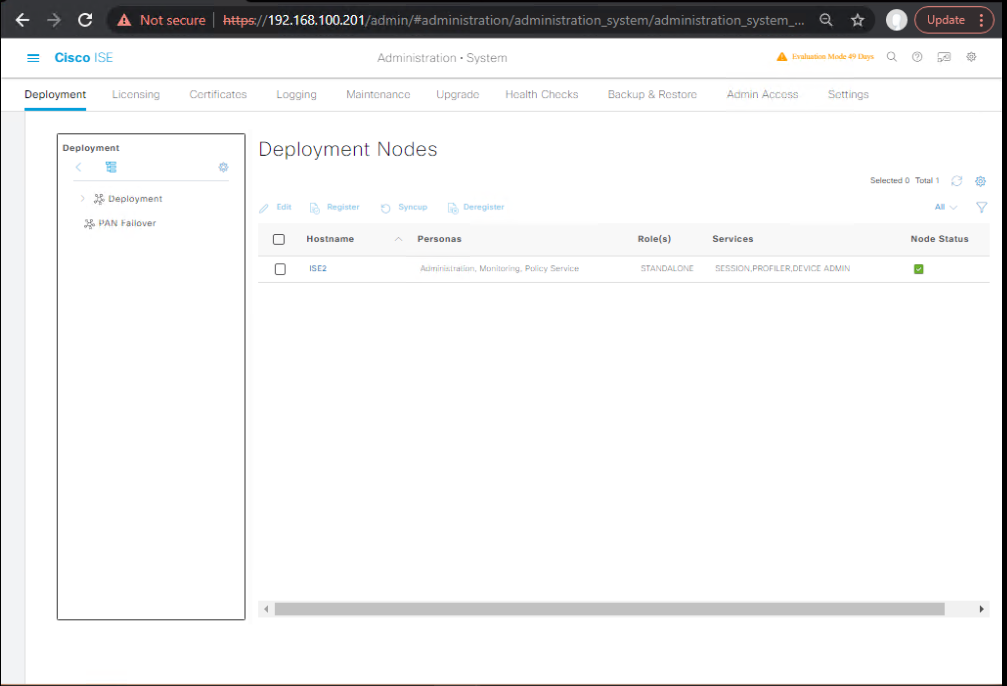Switch to the Deployment tab
Image resolution: width=1007 pixels, height=686 pixels.
click(x=55, y=94)
